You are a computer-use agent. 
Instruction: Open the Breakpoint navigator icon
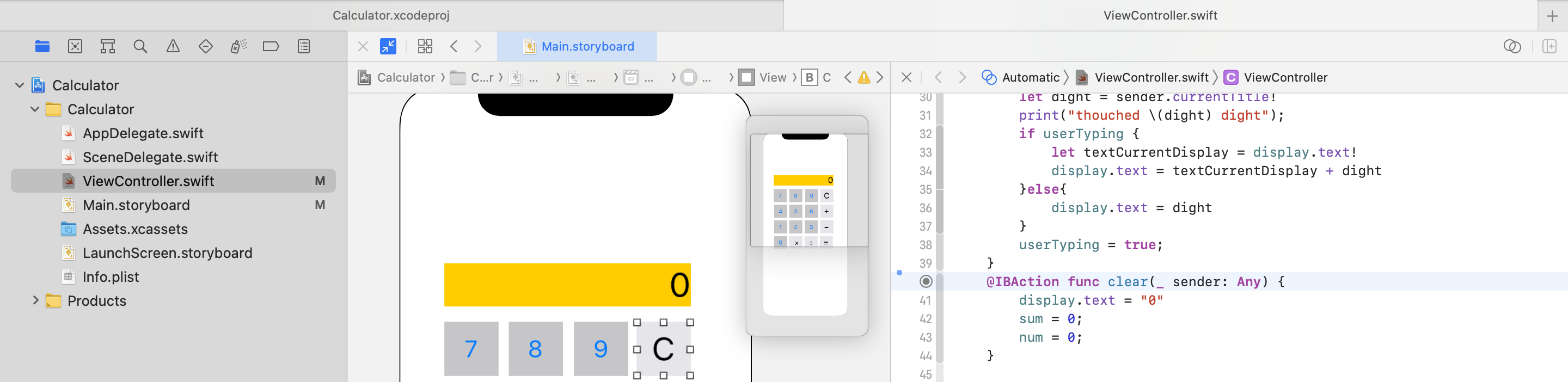(271, 46)
